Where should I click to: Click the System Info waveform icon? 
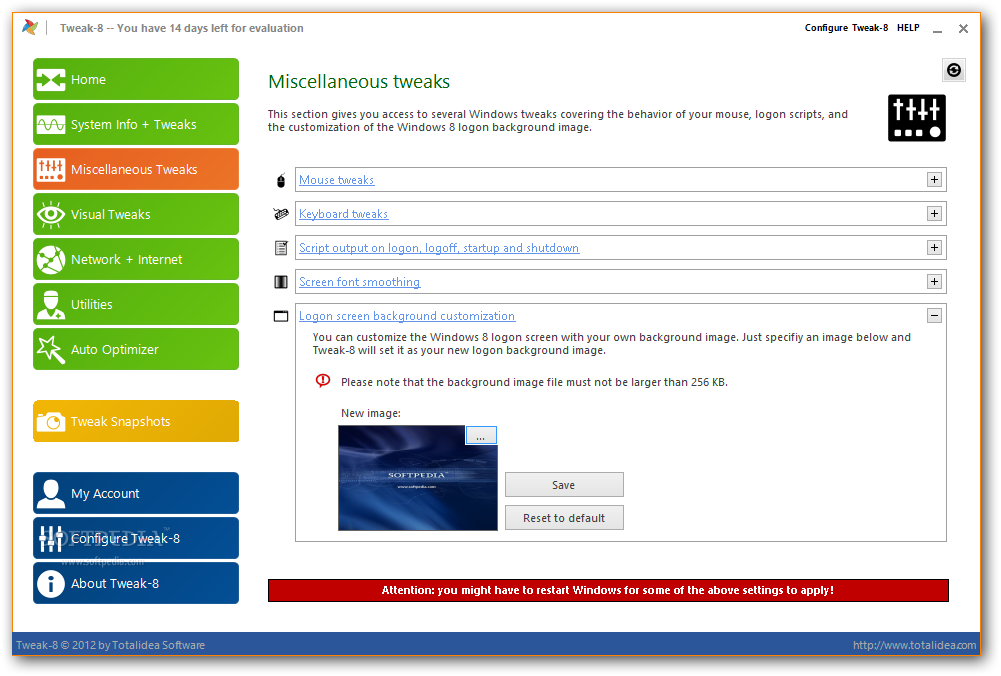click(50, 124)
